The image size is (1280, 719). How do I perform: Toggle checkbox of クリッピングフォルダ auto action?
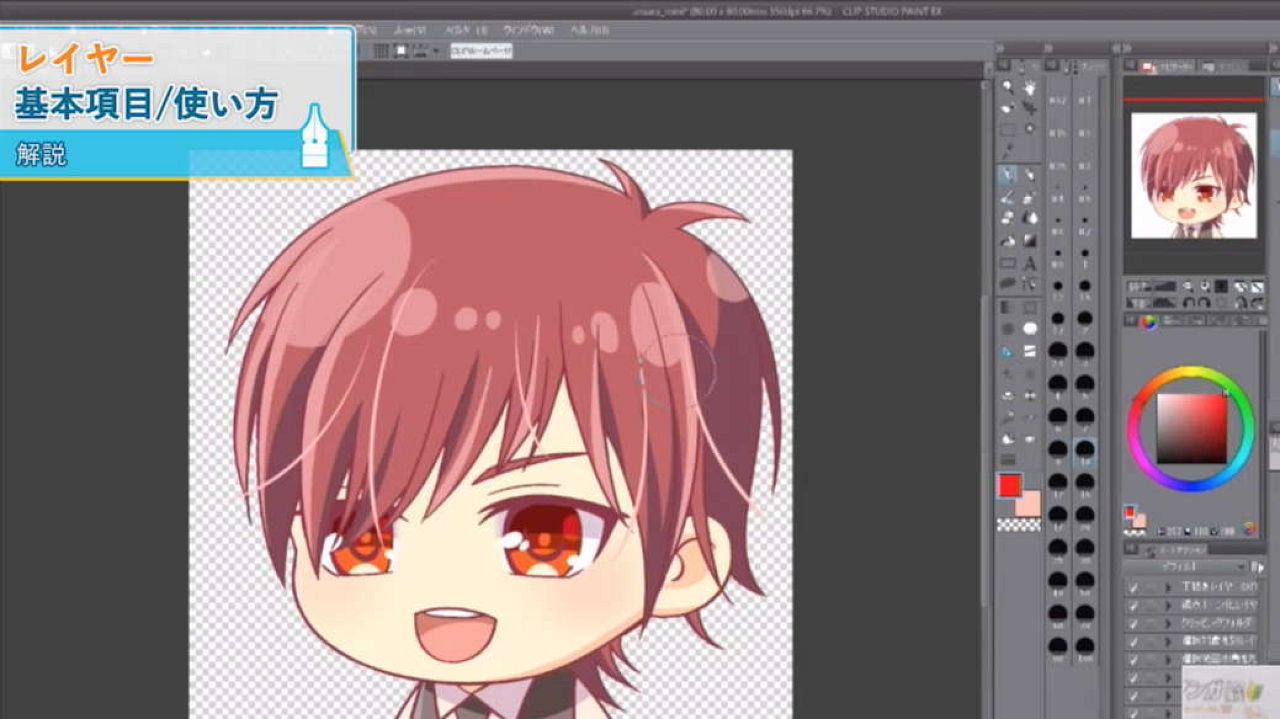1133,623
